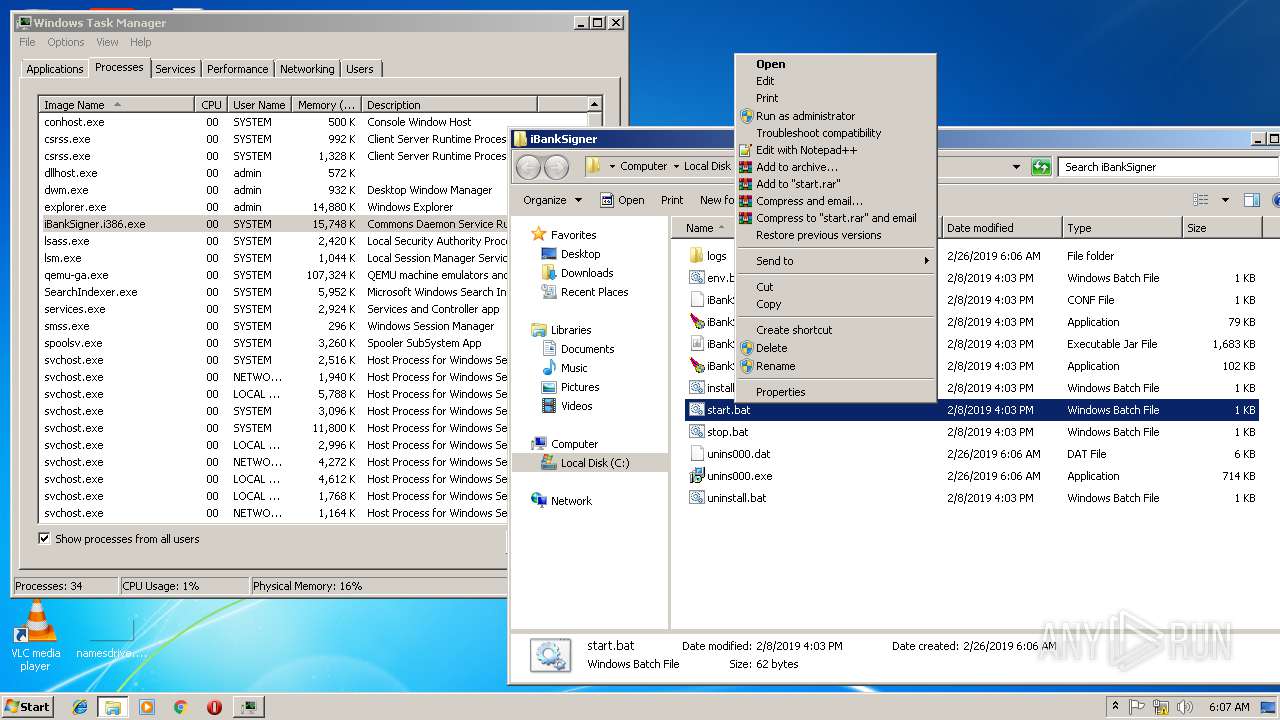The image size is (1280, 720).
Task: Select Local Disk (C:) in tree
Action: (594, 463)
